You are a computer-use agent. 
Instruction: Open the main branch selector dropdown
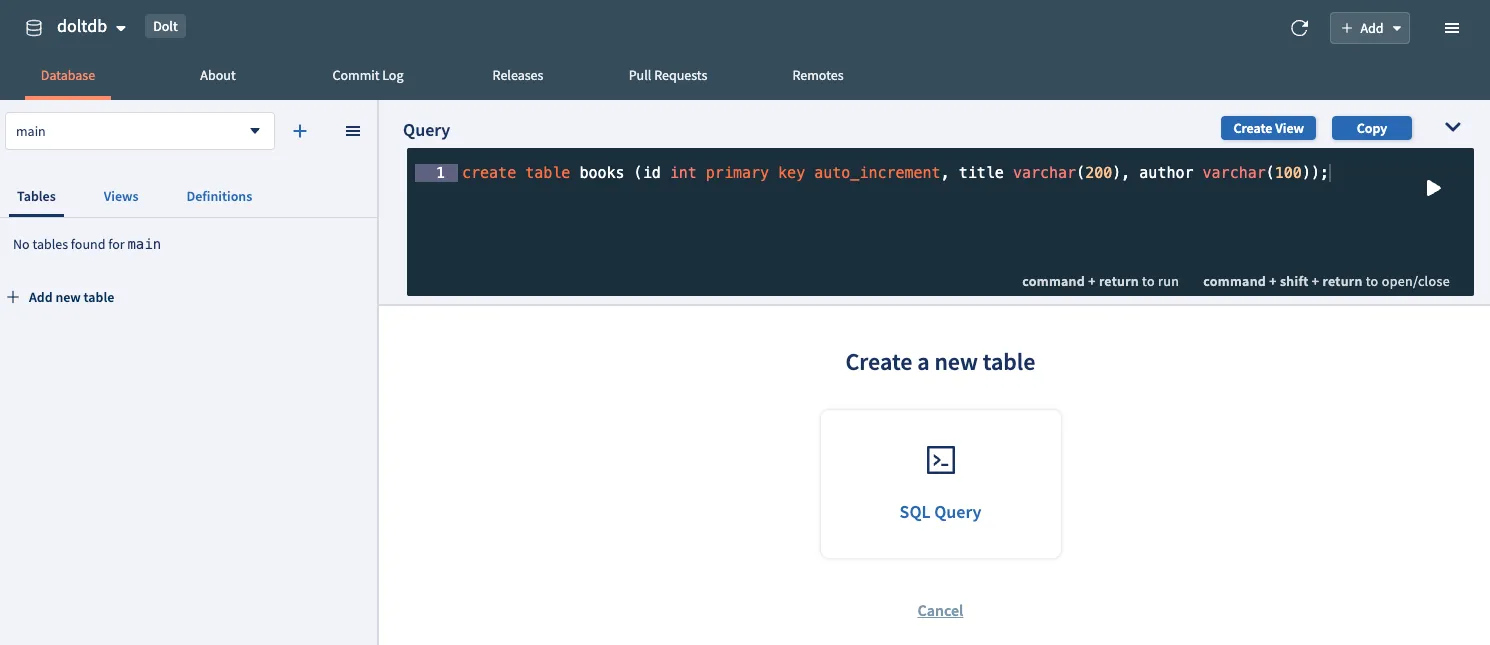(x=140, y=131)
